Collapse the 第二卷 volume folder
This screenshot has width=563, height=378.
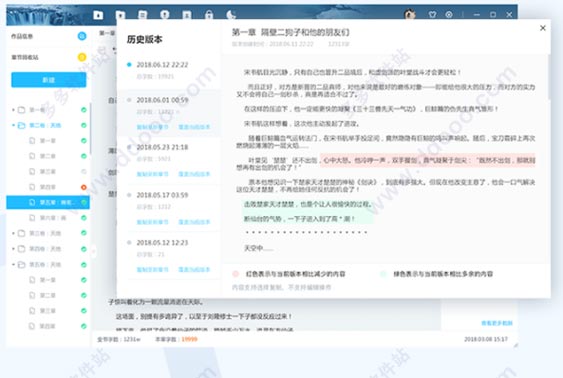click(13, 125)
